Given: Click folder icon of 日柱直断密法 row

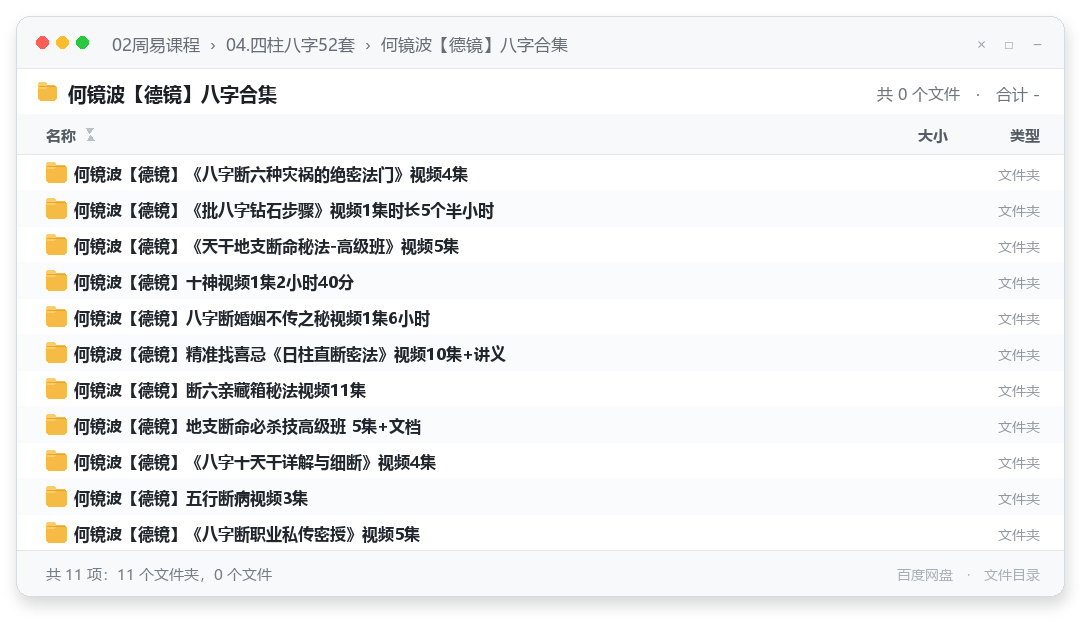Looking at the screenshot, I should click(56, 353).
